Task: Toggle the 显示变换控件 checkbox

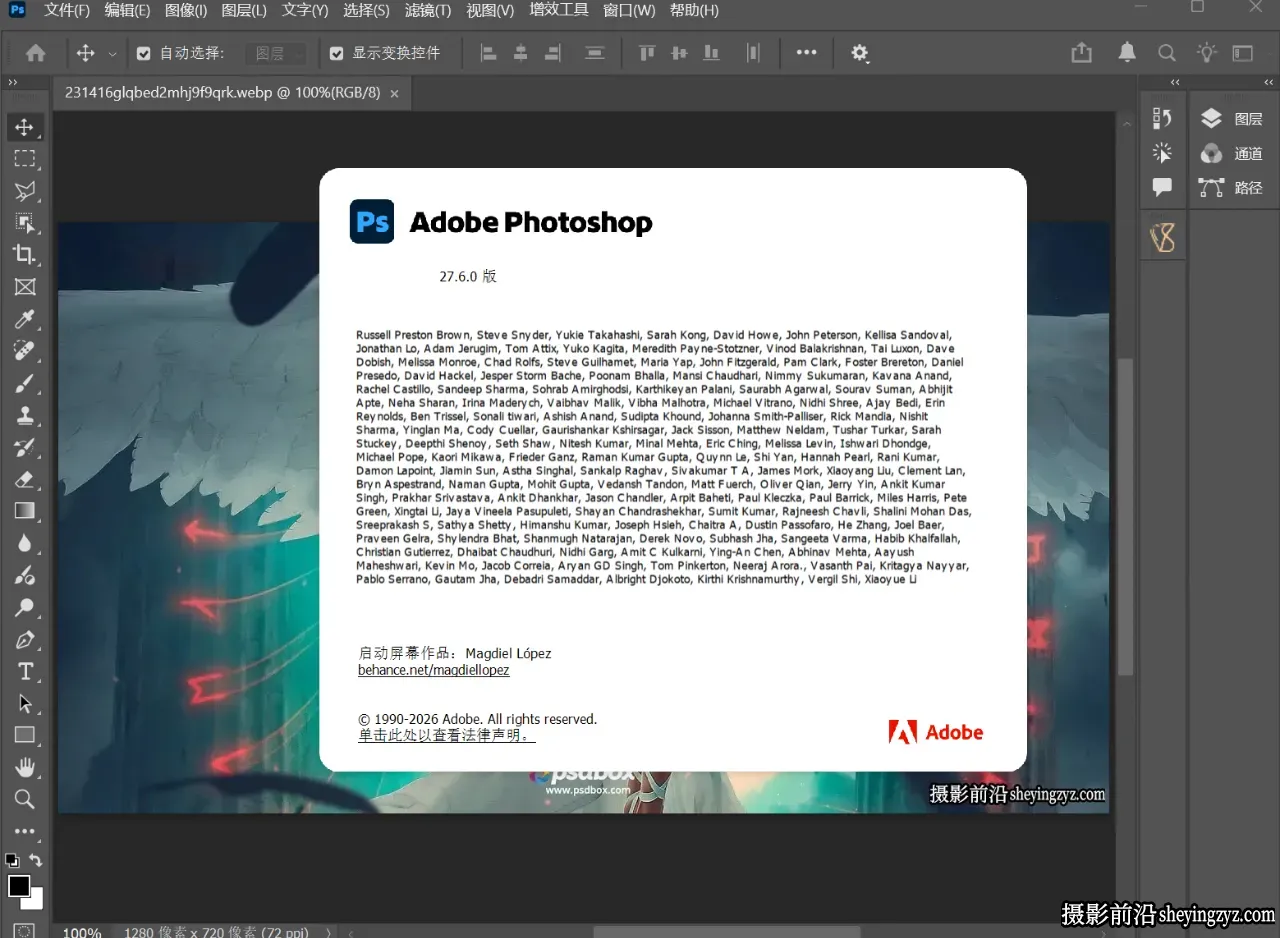Action: [336, 53]
